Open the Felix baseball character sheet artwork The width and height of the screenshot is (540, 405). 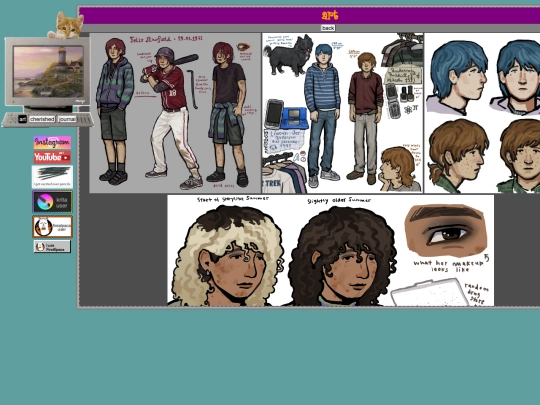point(175,113)
